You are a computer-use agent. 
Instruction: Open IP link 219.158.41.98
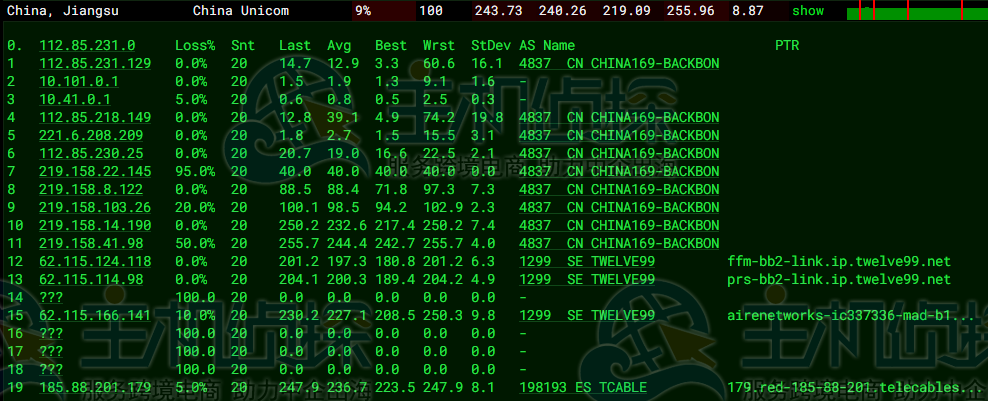tap(91, 243)
